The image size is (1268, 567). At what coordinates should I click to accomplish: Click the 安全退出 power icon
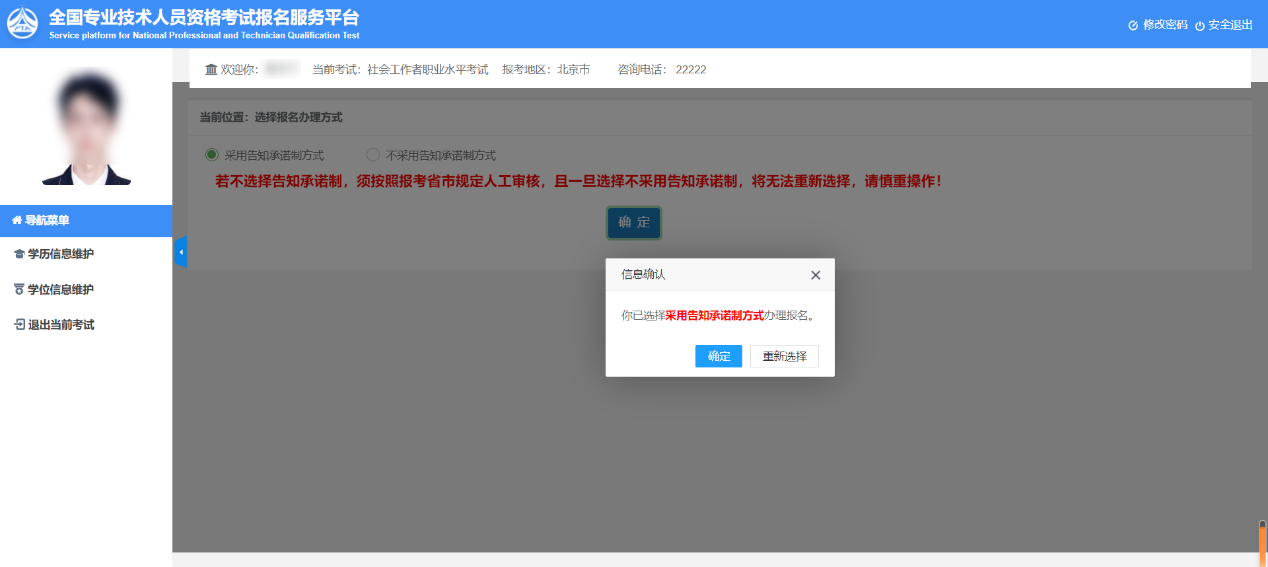pos(1200,25)
